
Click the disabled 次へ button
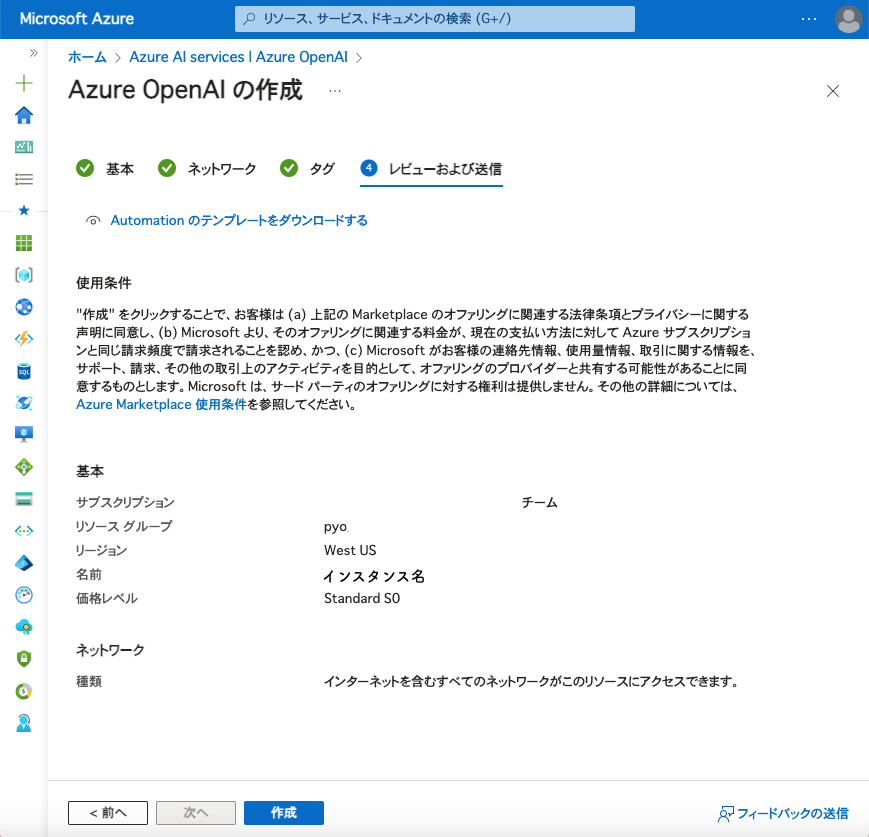(x=196, y=813)
